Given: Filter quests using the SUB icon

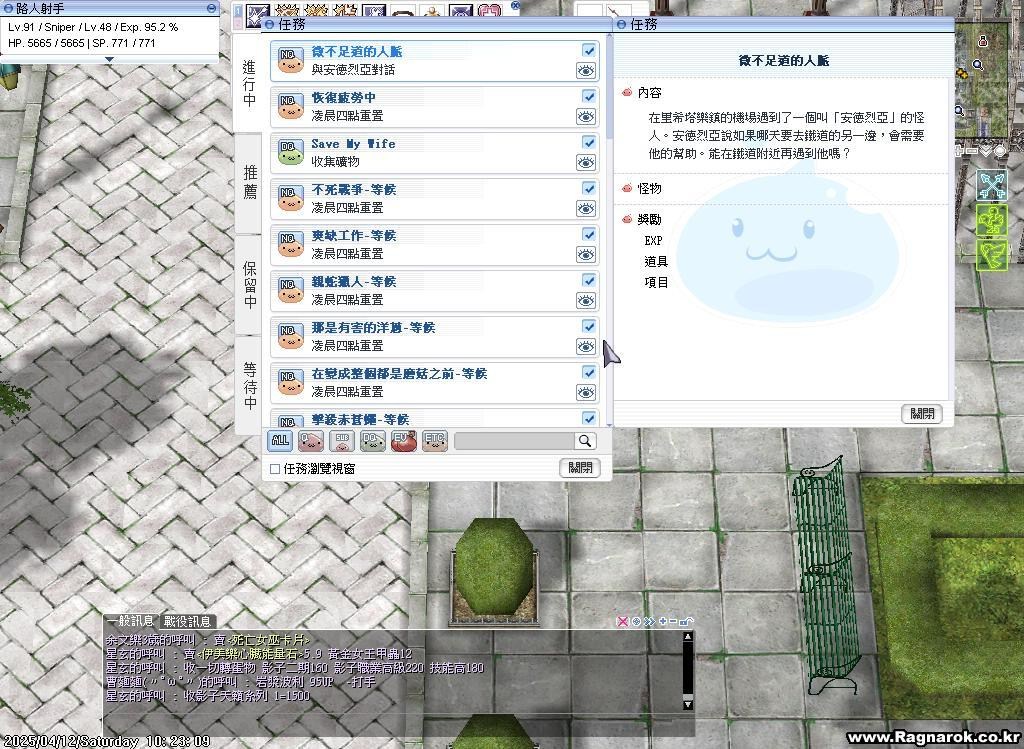Looking at the screenshot, I should pyautogui.click(x=342, y=441).
